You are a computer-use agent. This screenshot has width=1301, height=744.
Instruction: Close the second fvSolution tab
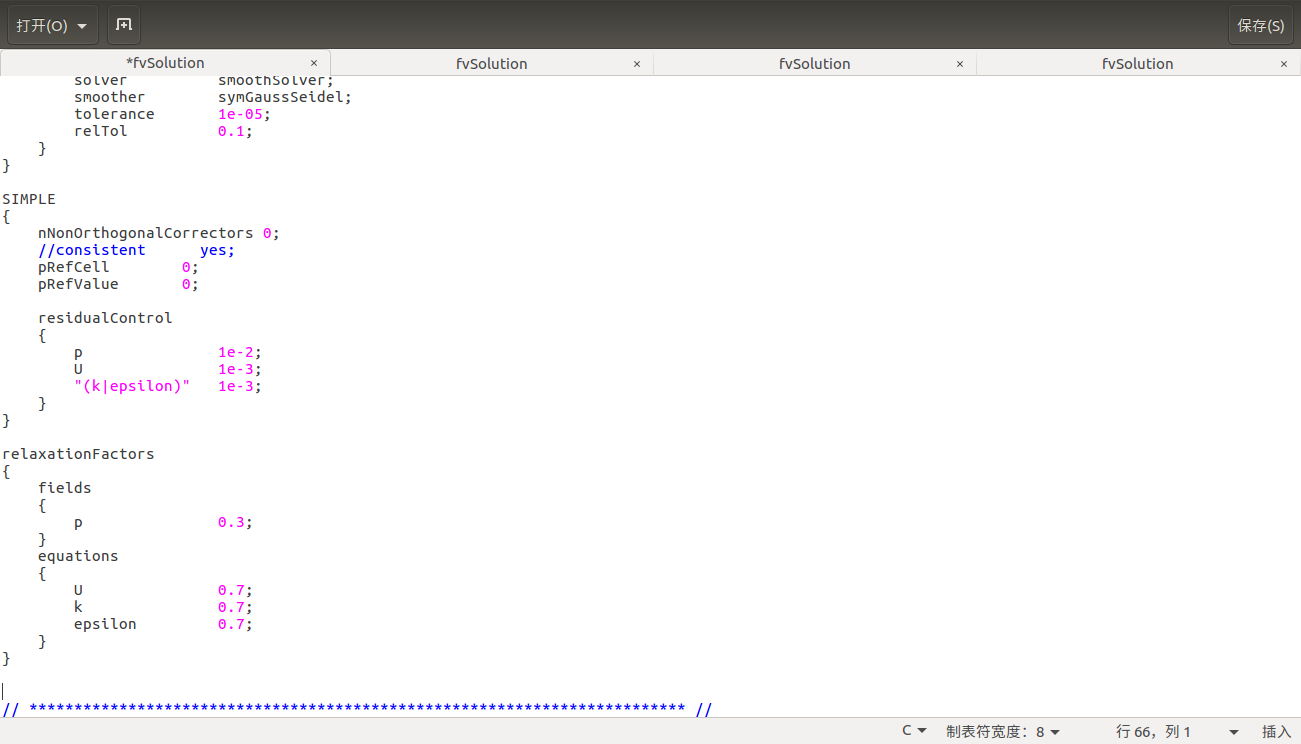[637, 64]
